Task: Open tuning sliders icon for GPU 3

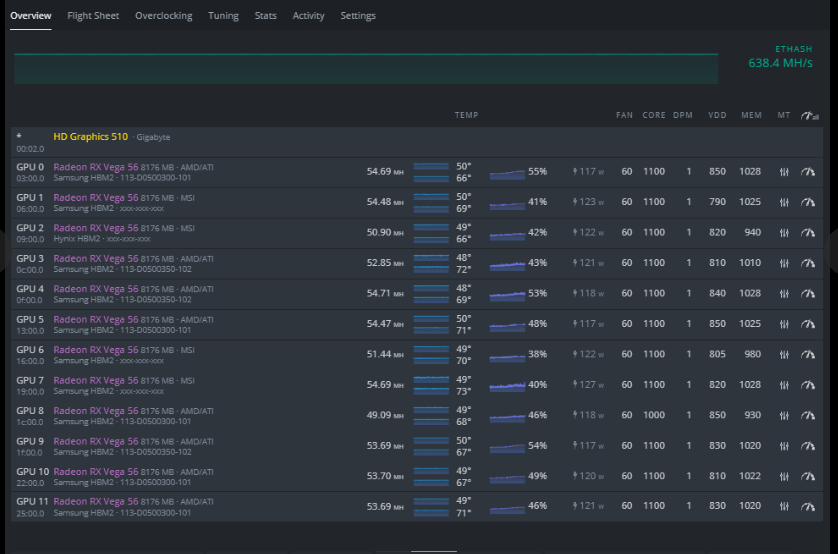Action: tap(783, 263)
